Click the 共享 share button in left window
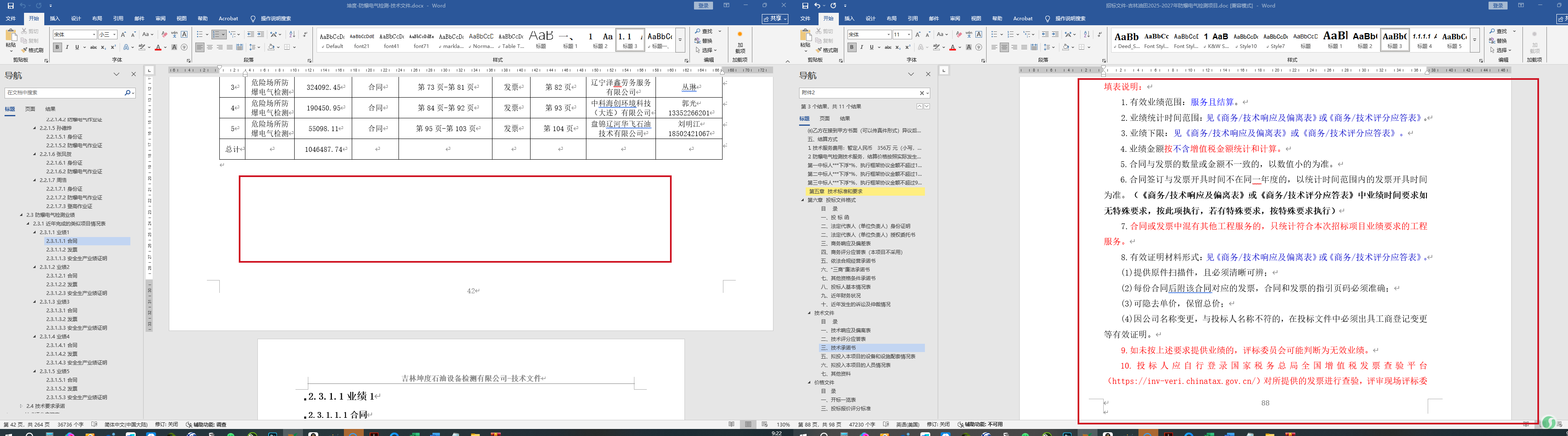 775,19
